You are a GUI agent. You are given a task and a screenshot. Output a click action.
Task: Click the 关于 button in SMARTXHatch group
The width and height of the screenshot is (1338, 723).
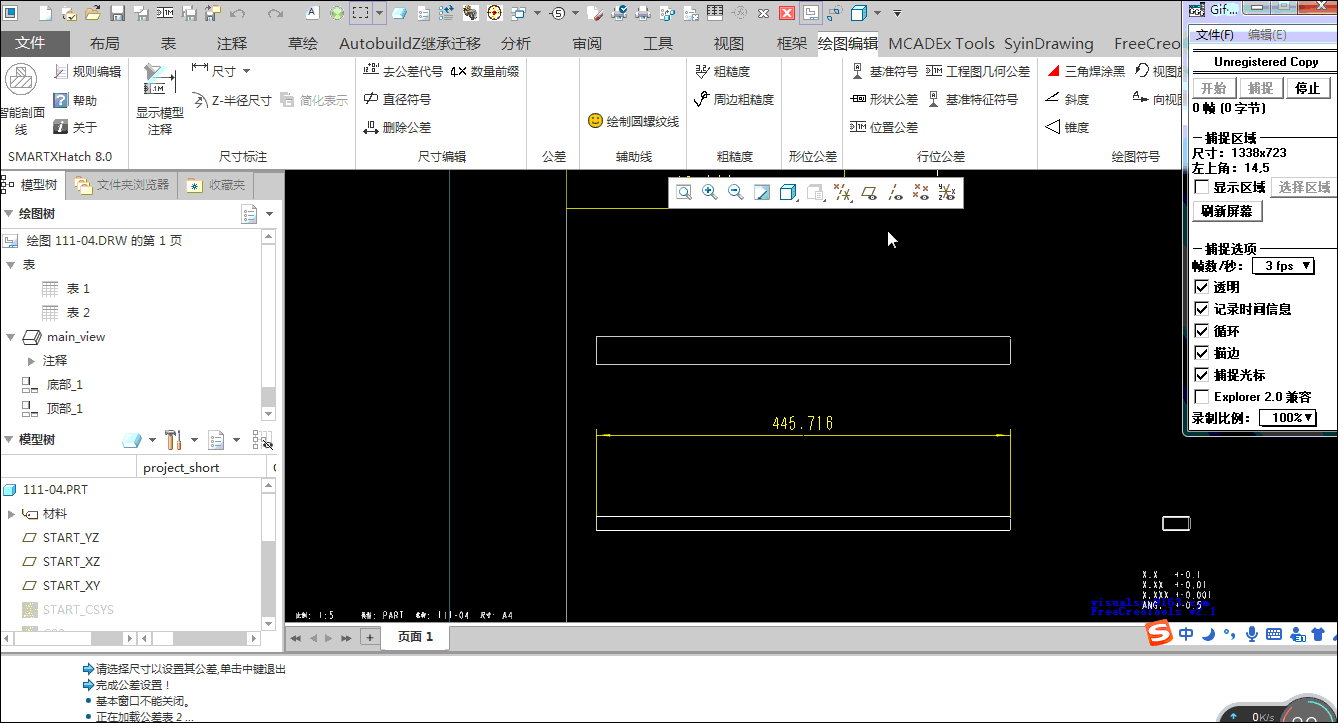[75, 128]
